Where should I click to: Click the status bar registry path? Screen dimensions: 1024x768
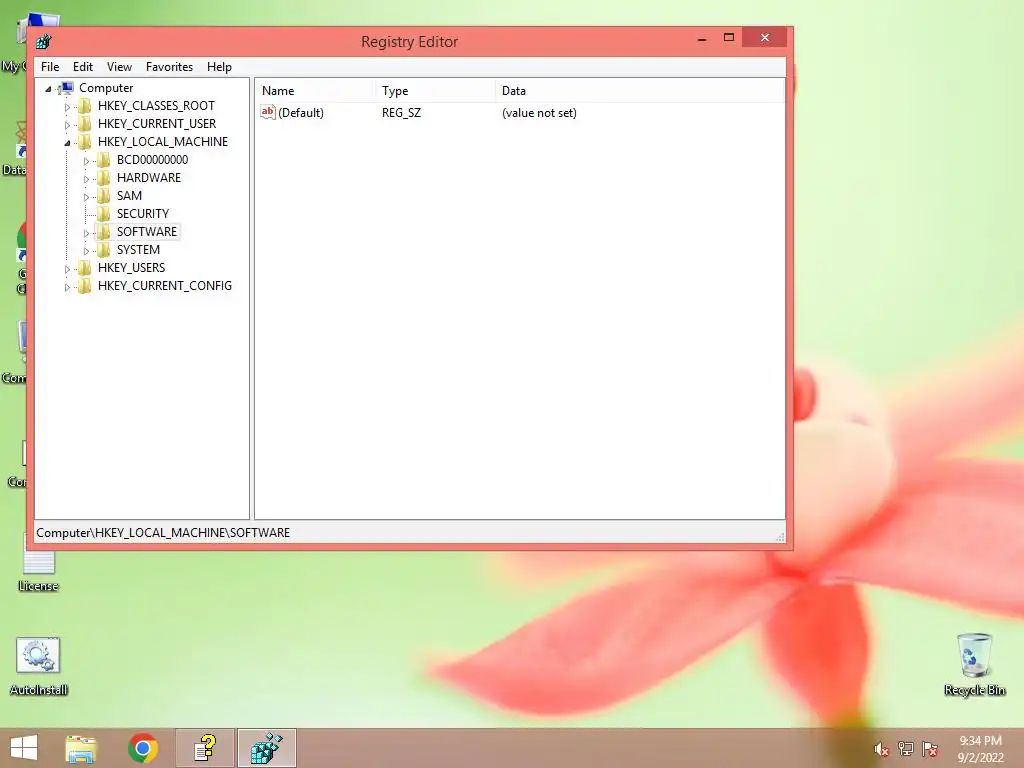[x=163, y=532]
